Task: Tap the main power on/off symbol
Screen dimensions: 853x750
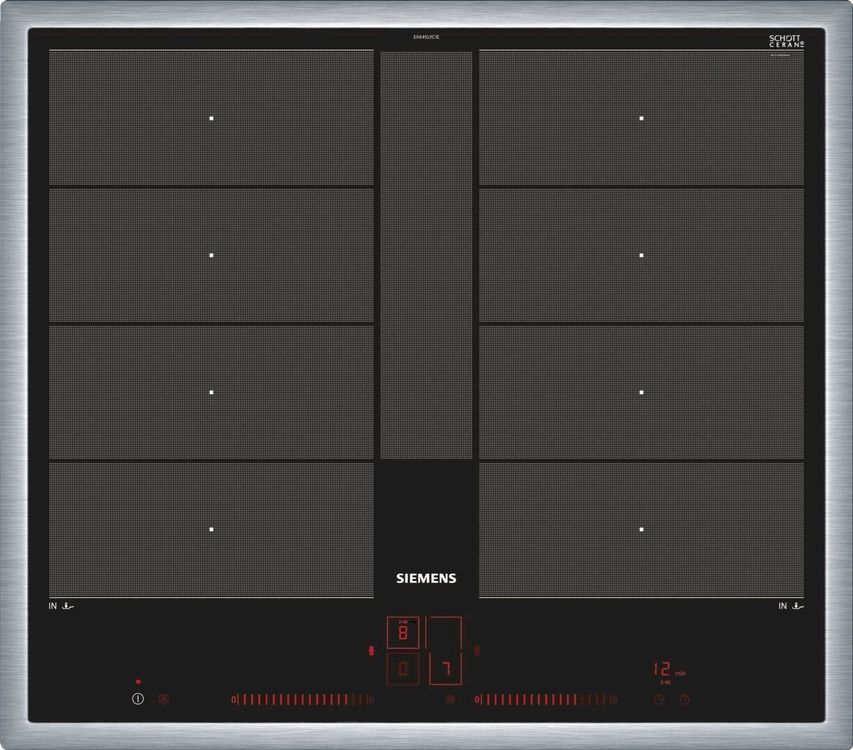Action: click(x=138, y=699)
